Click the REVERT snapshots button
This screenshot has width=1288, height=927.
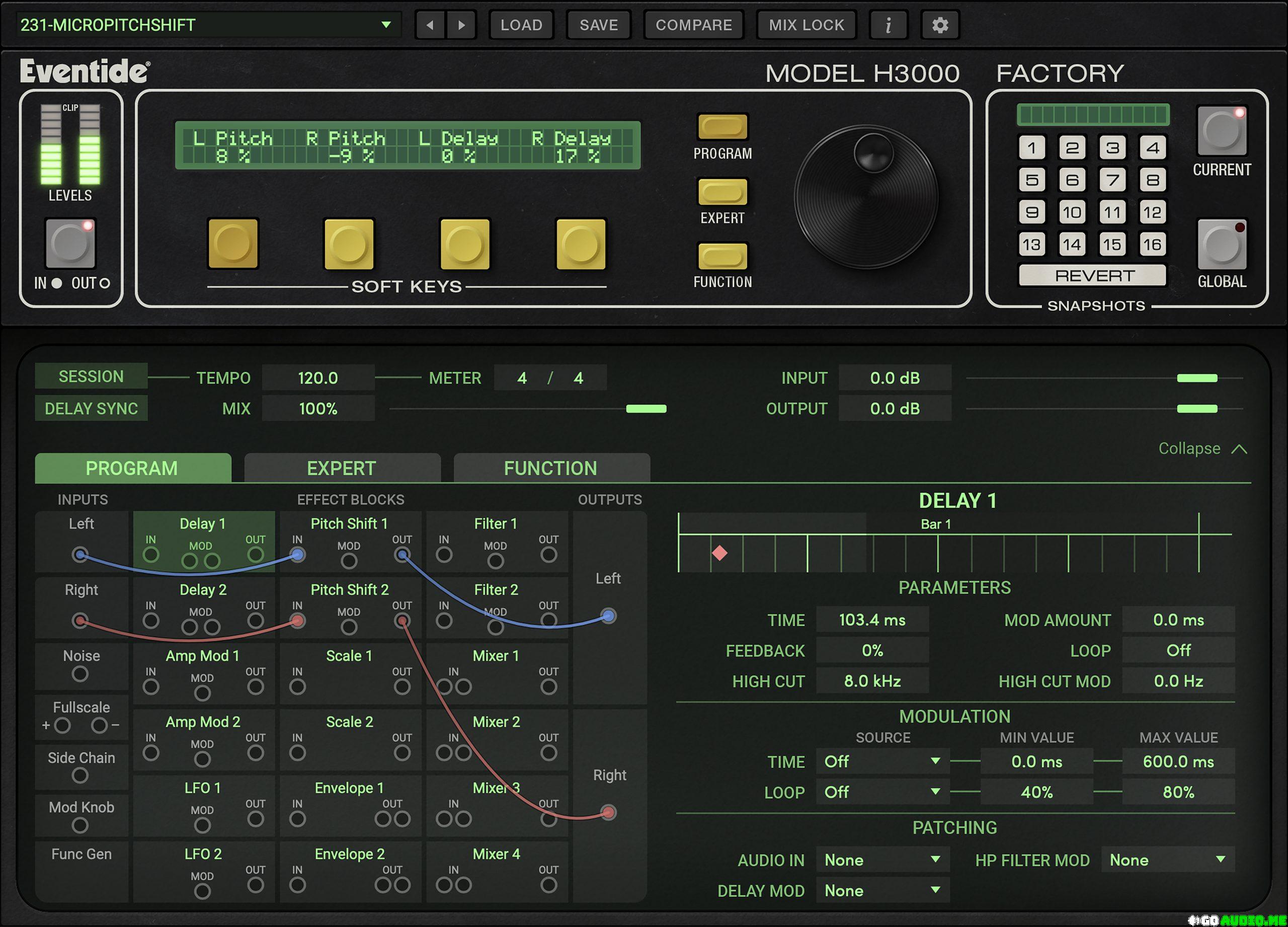tap(1093, 276)
